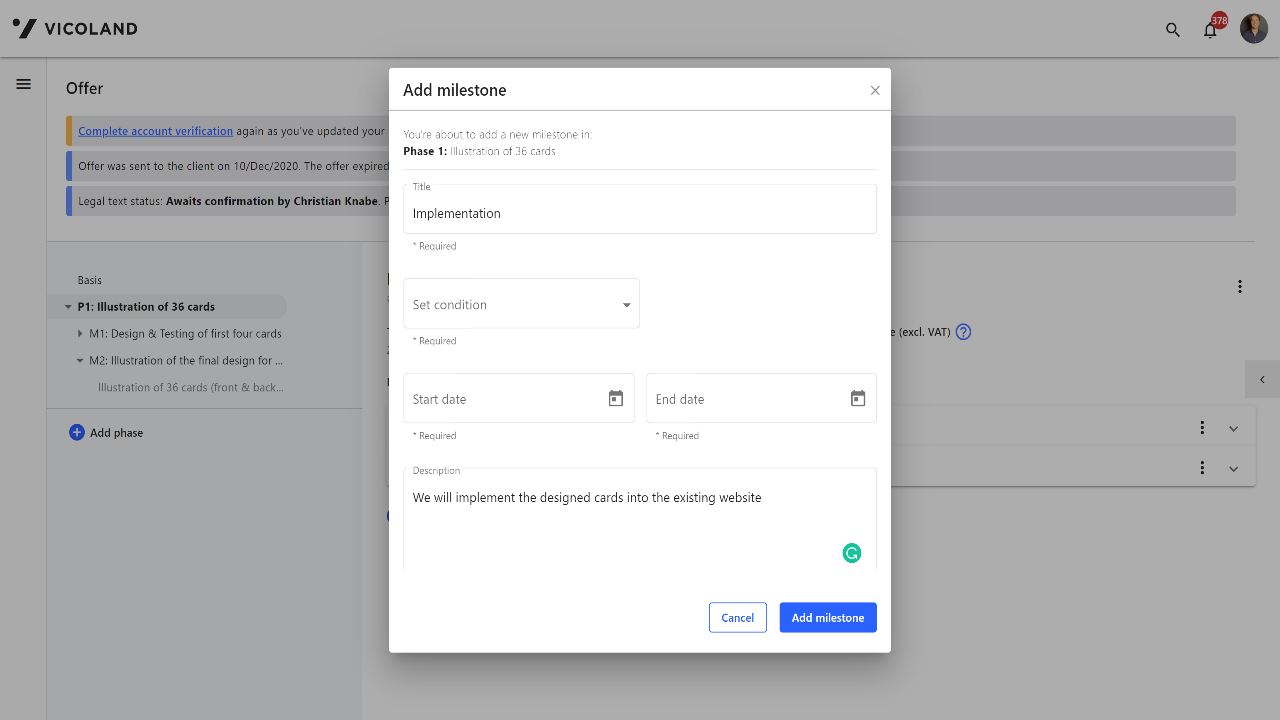Image resolution: width=1280 pixels, height=720 pixels.
Task: Click into the Title input field
Action: [x=640, y=213]
